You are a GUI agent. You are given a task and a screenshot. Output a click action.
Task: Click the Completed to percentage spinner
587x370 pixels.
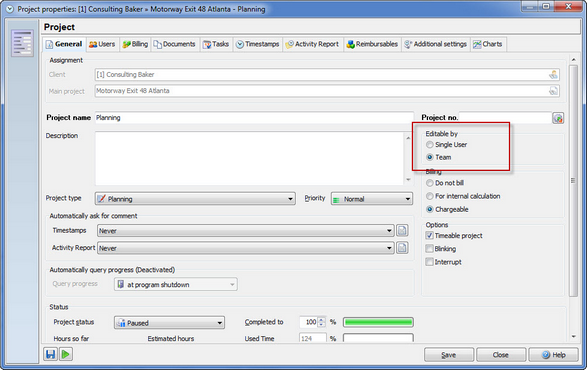(321, 322)
